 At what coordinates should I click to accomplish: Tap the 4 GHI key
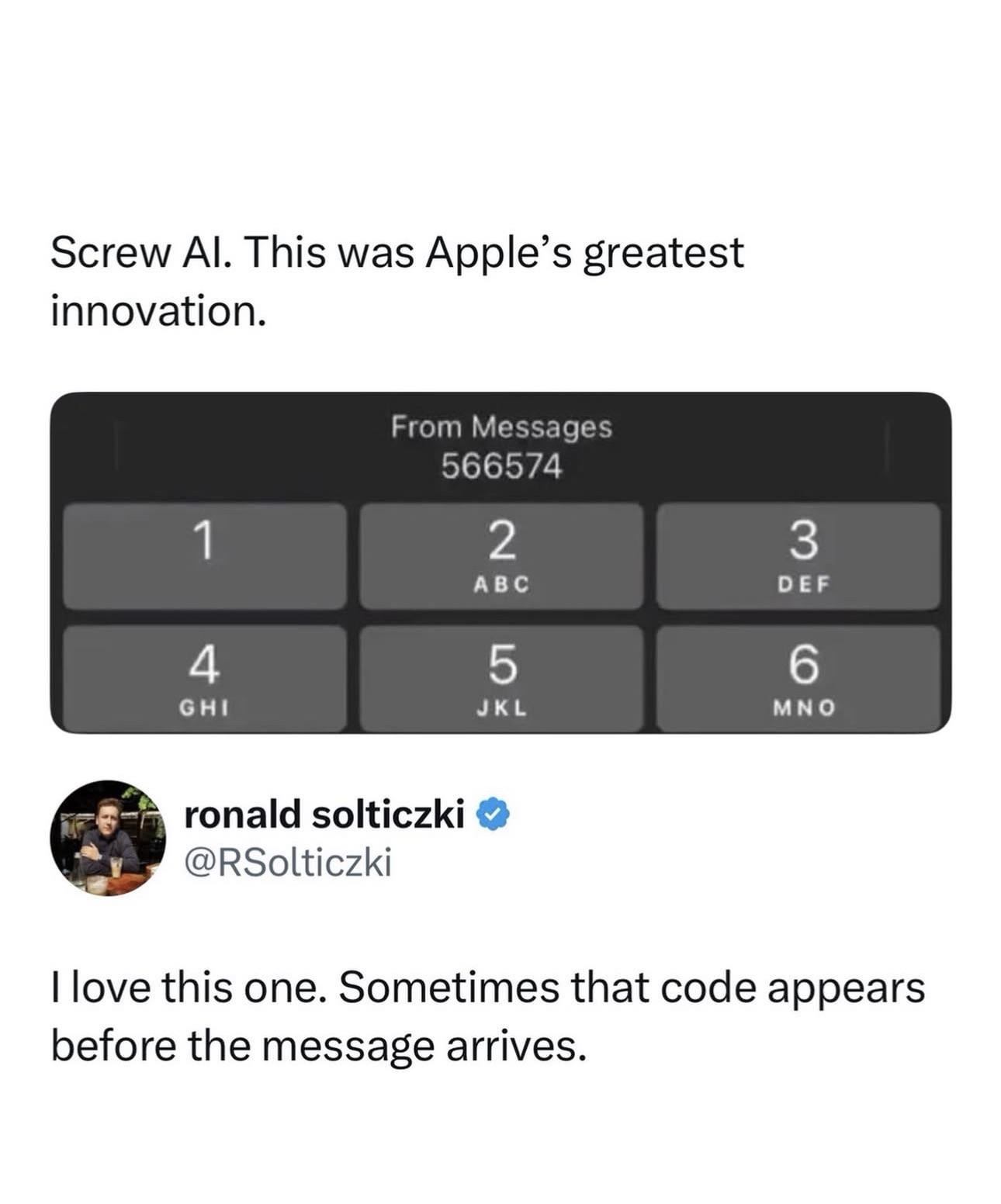pyautogui.click(x=204, y=679)
